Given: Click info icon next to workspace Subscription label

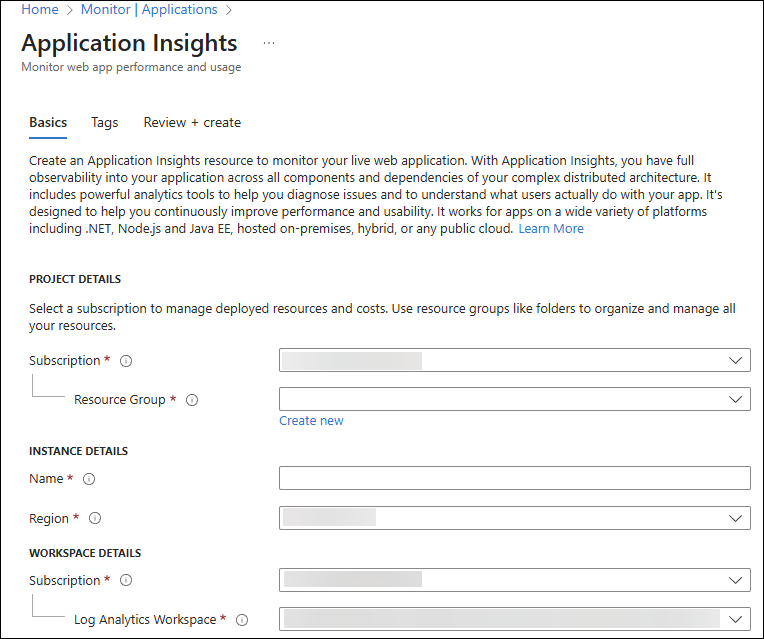Looking at the screenshot, I should [126, 580].
